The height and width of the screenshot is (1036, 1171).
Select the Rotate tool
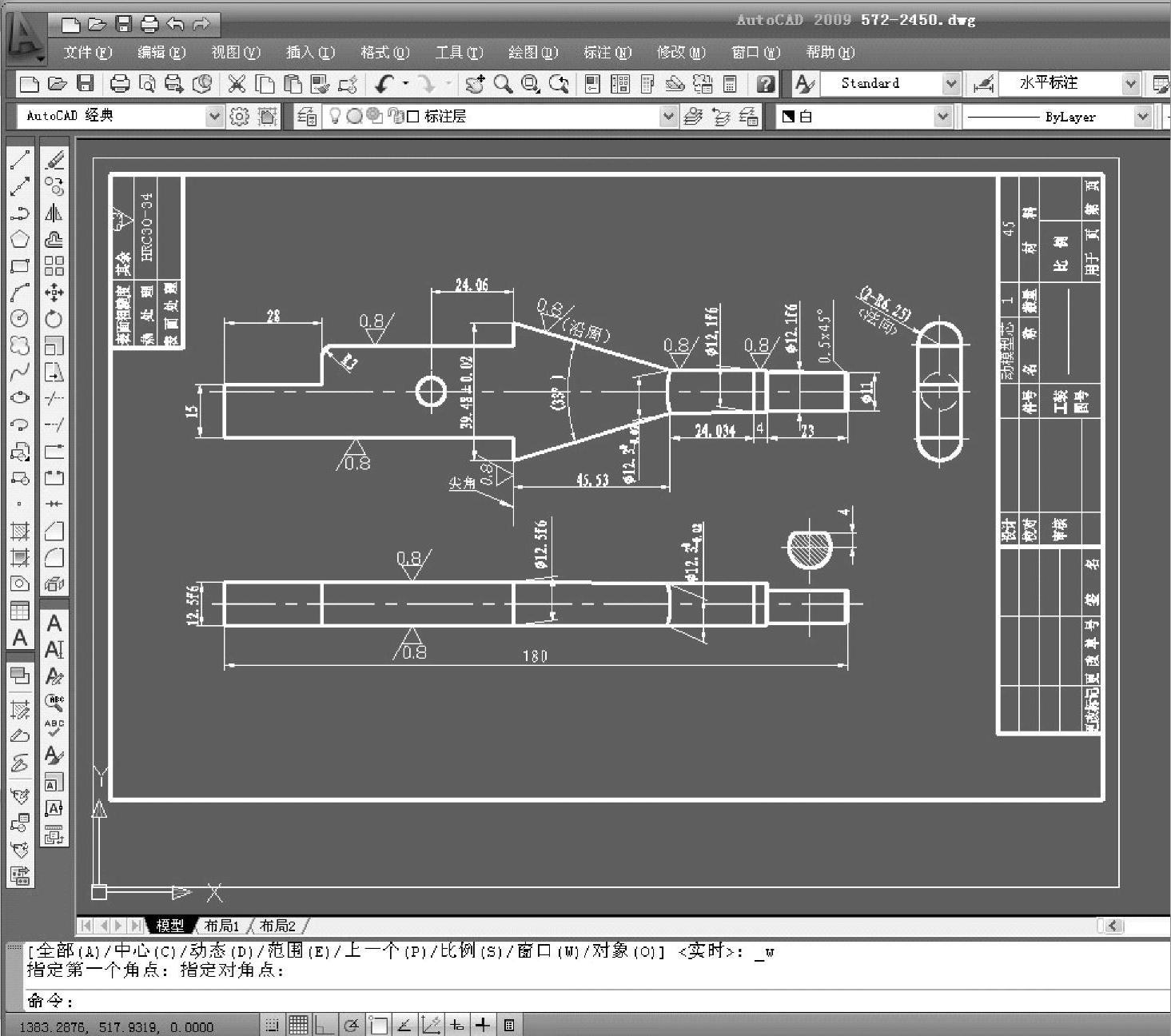(x=54, y=319)
